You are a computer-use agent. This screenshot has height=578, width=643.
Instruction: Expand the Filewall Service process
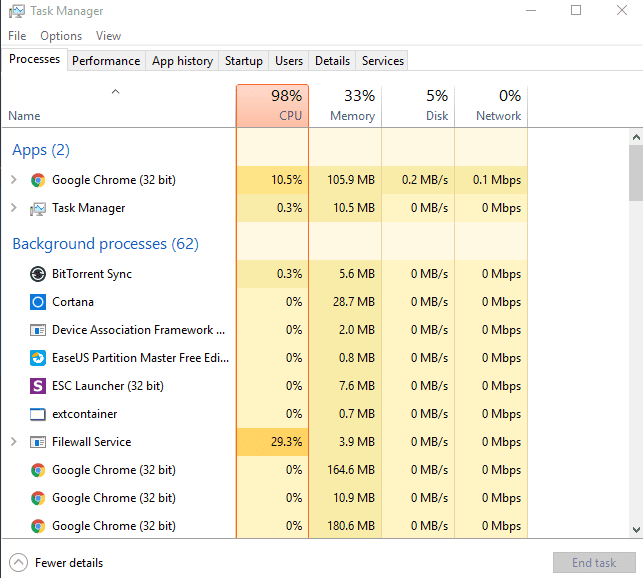[x=14, y=441]
